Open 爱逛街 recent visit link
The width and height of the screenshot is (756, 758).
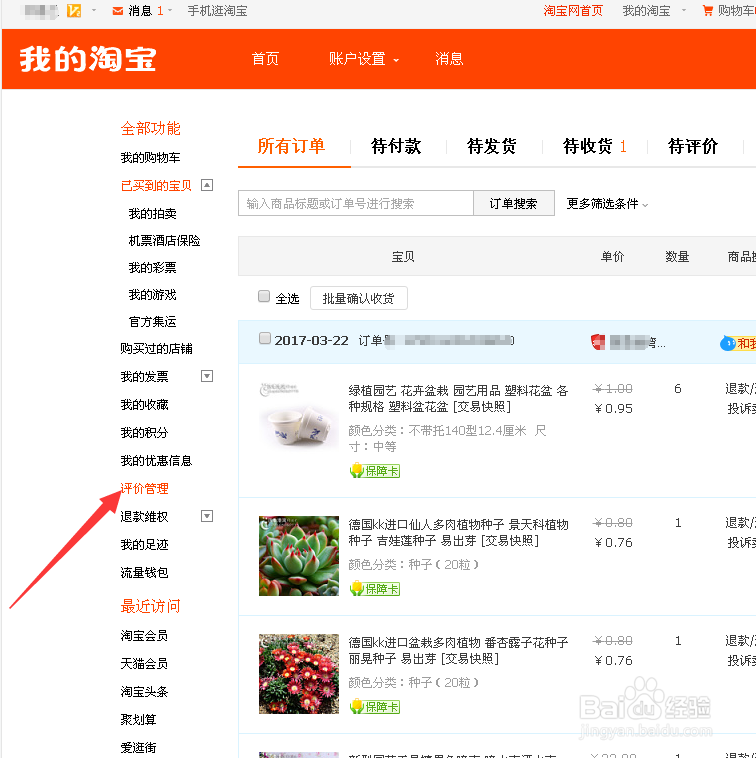(138, 748)
